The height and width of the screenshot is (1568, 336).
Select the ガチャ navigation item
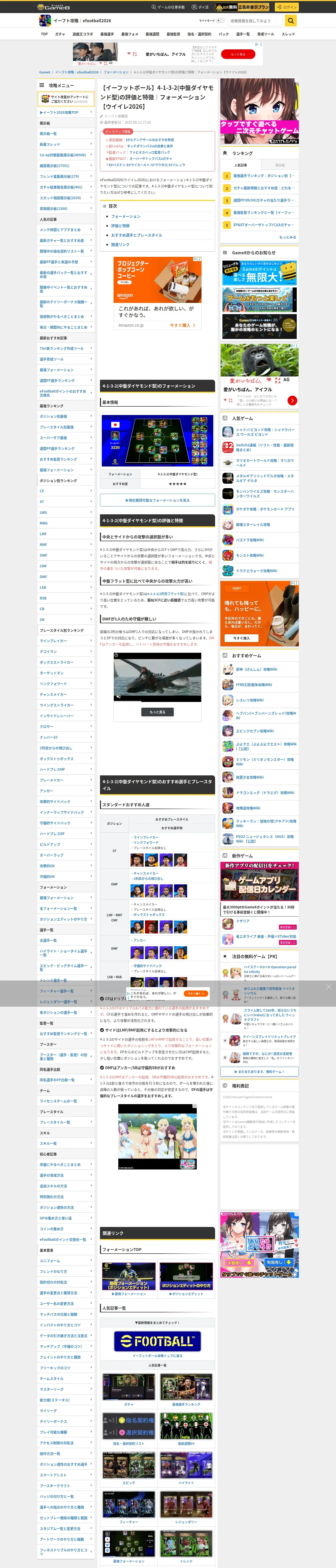(x=60, y=34)
